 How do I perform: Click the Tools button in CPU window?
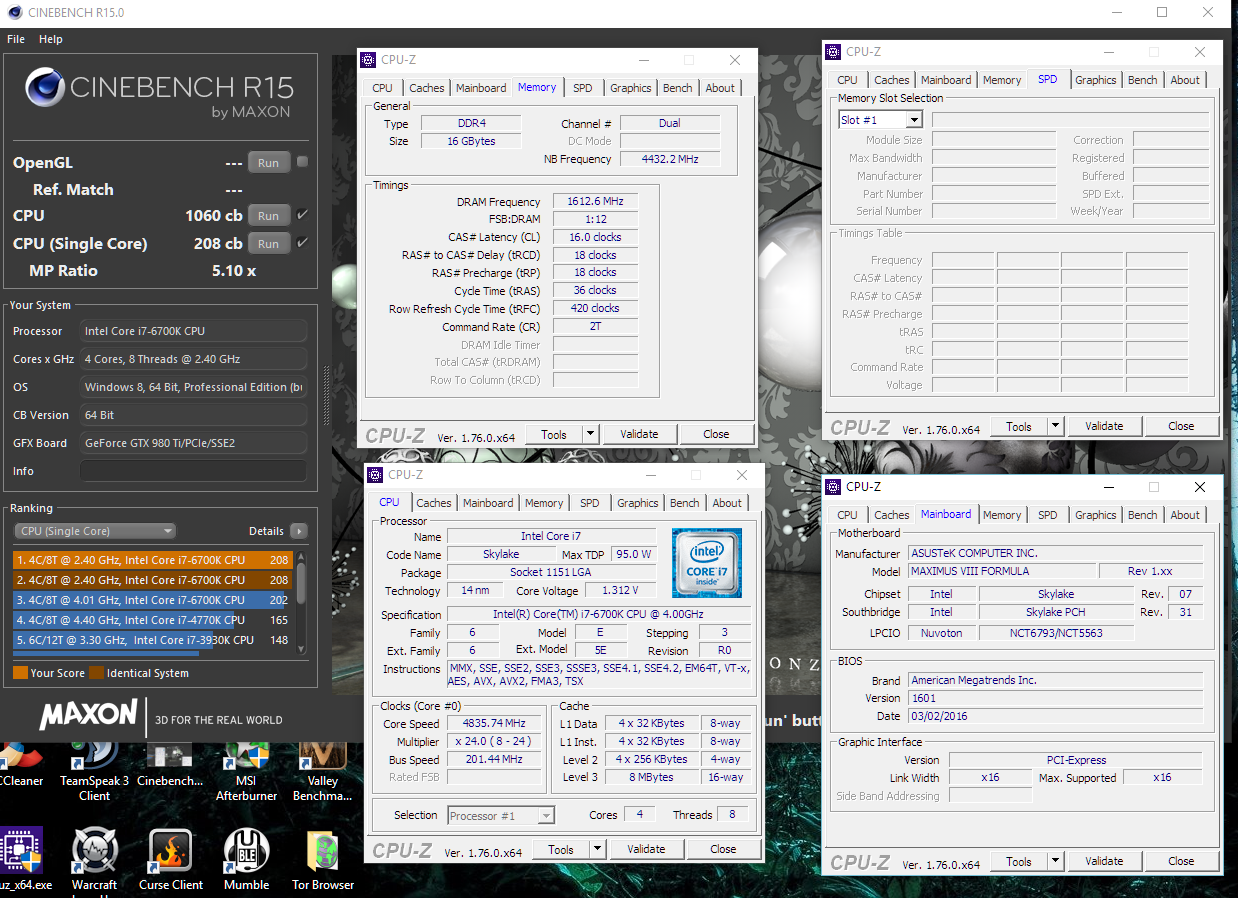tap(560, 849)
